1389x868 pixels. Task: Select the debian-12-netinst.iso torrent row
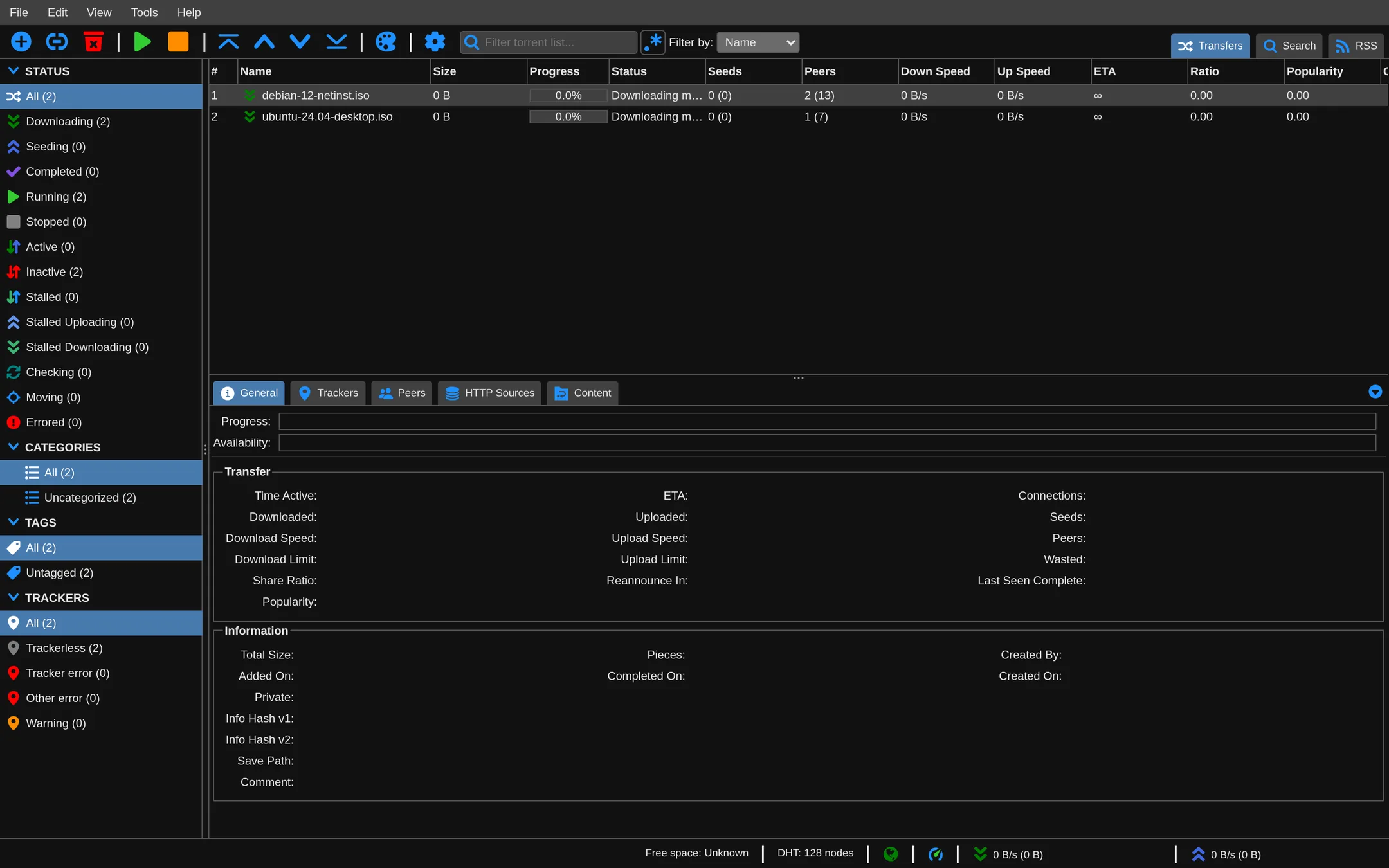(798, 95)
